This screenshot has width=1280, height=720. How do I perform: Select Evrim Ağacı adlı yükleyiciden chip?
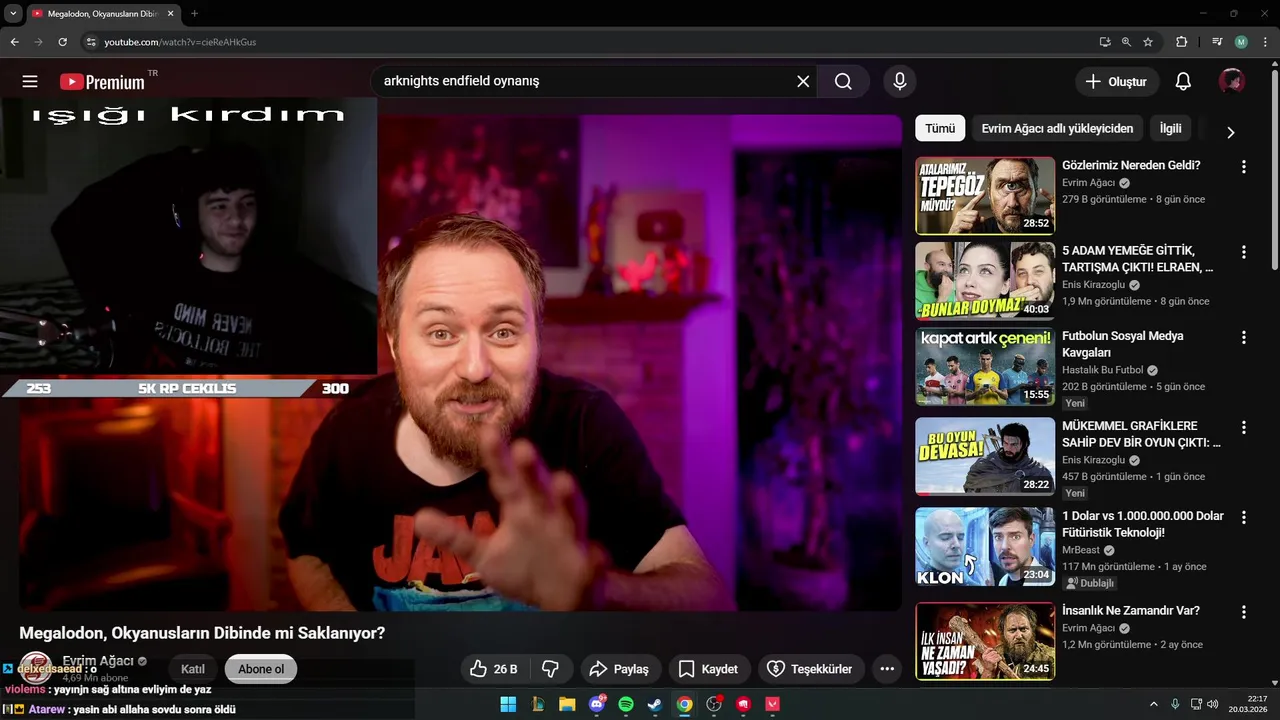coord(1057,128)
